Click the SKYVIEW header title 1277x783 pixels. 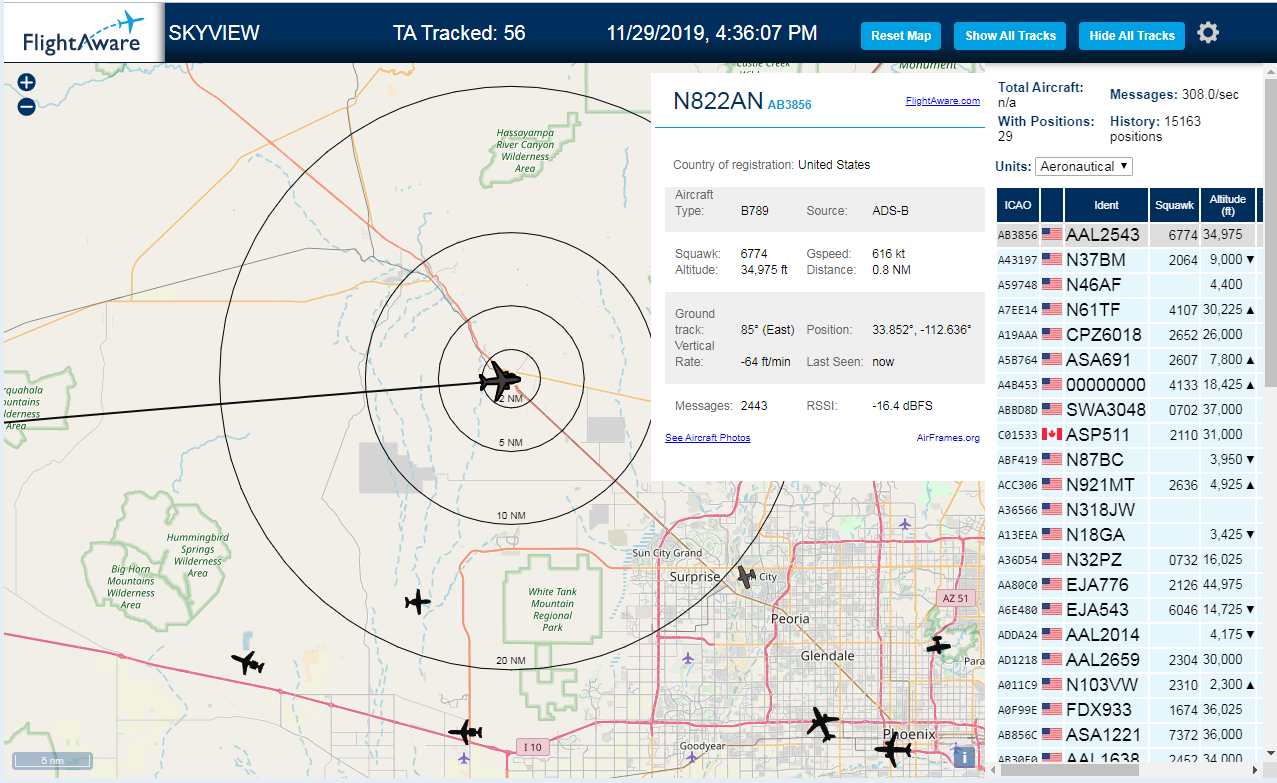pos(214,33)
